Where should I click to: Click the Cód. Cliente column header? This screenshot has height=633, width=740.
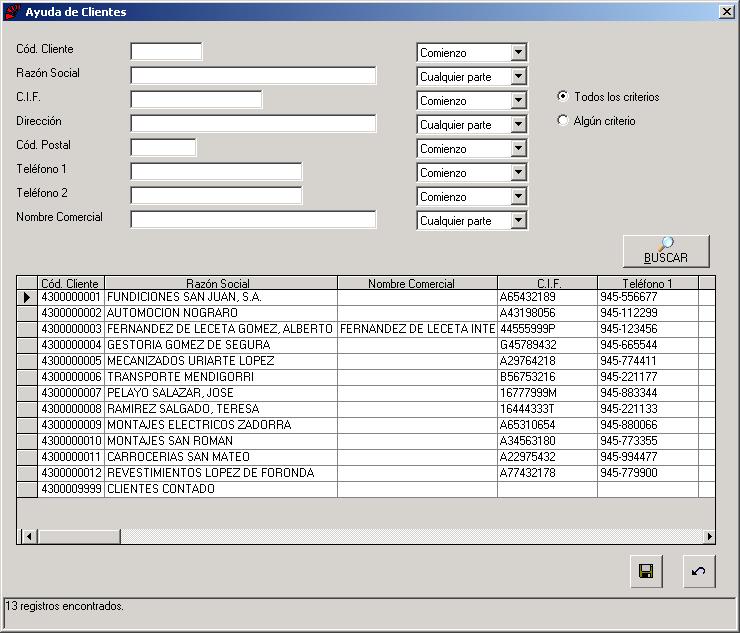[x=71, y=283]
